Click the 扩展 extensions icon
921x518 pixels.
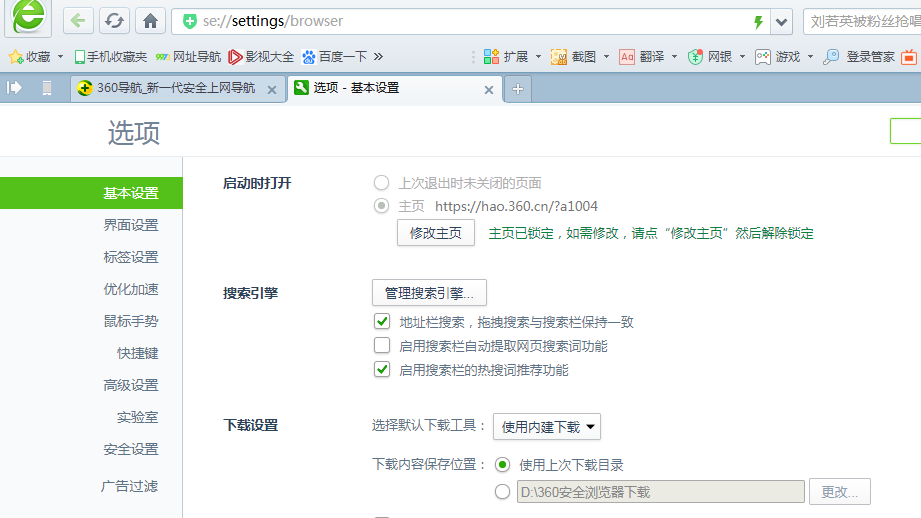tap(491, 57)
